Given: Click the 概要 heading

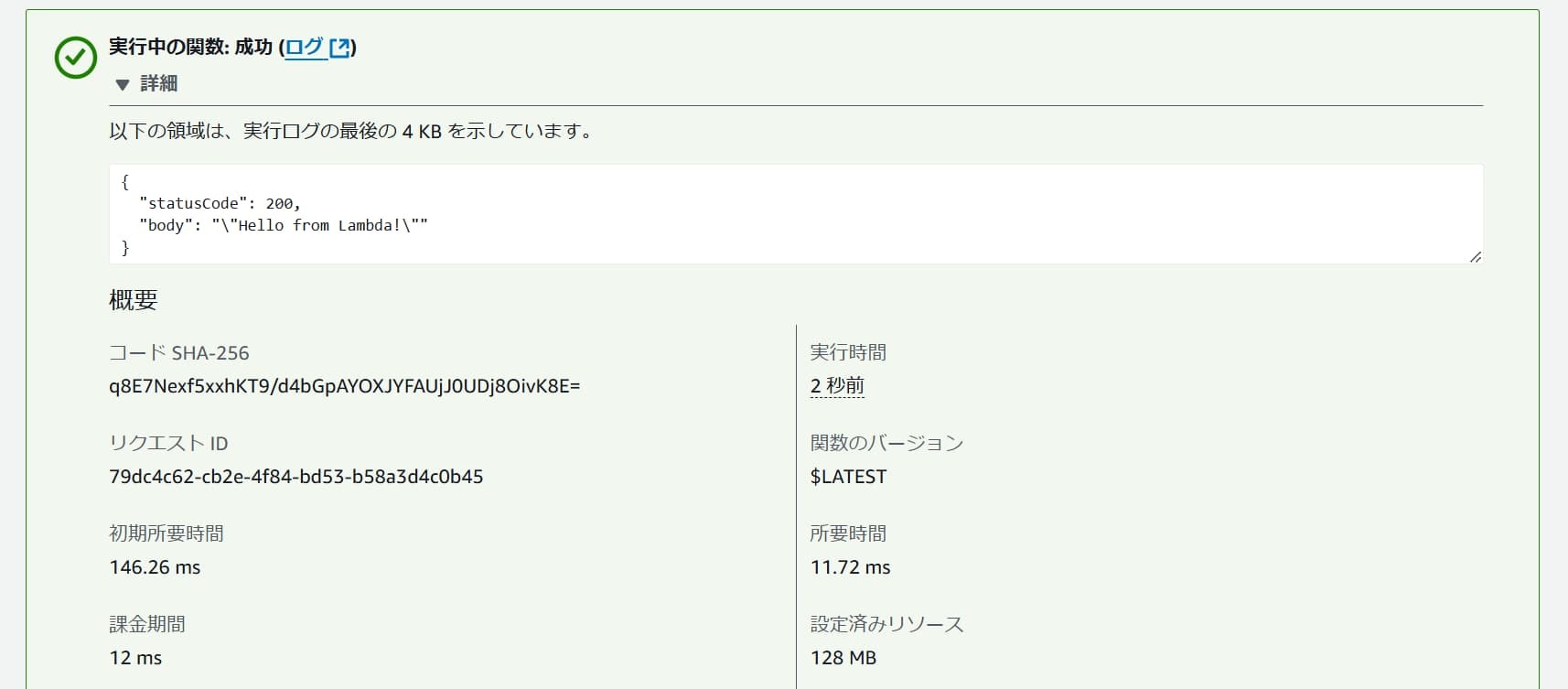Looking at the screenshot, I should pyautogui.click(x=134, y=300).
